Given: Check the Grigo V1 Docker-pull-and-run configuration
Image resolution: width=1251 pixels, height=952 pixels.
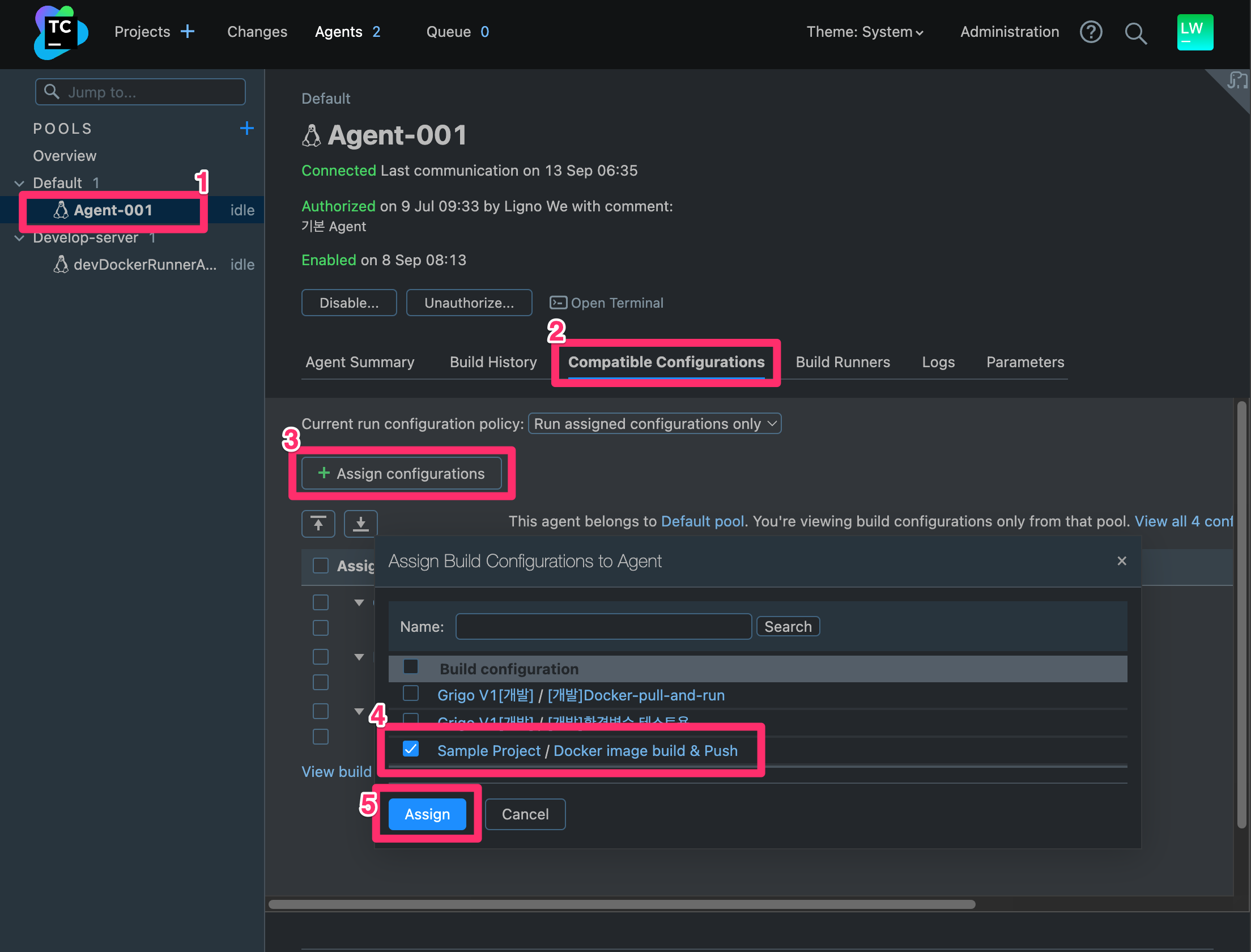Looking at the screenshot, I should pos(411,694).
